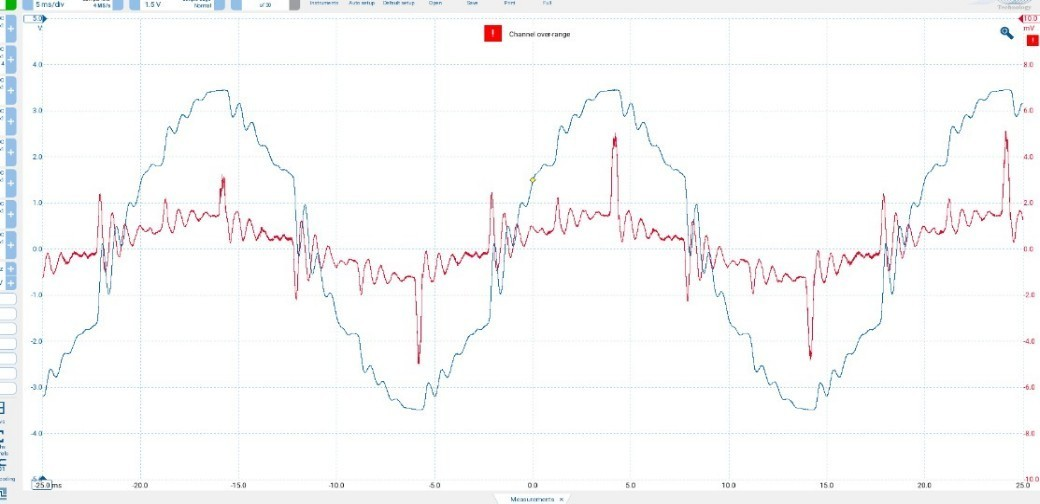Open the zoom magnifier tool on graph
This screenshot has width=1040, height=504.
pyautogui.click(x=1006, y=33)
